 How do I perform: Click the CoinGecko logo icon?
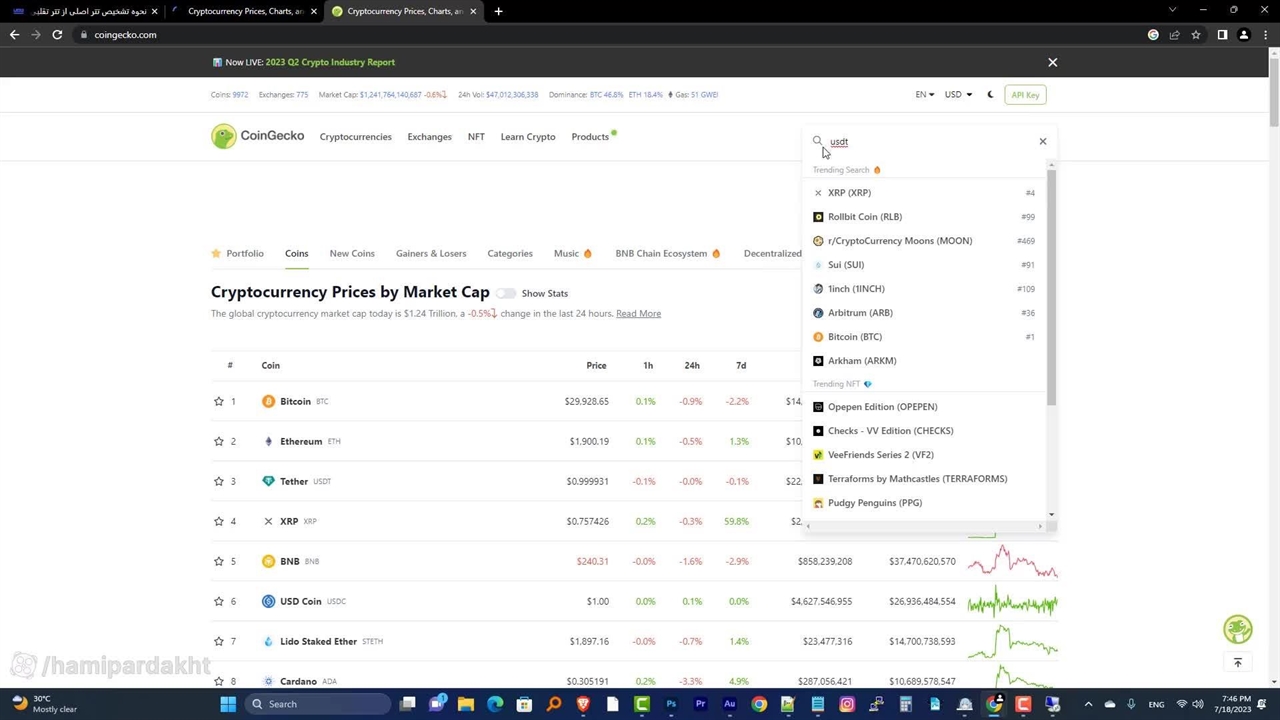pos(224,136)
